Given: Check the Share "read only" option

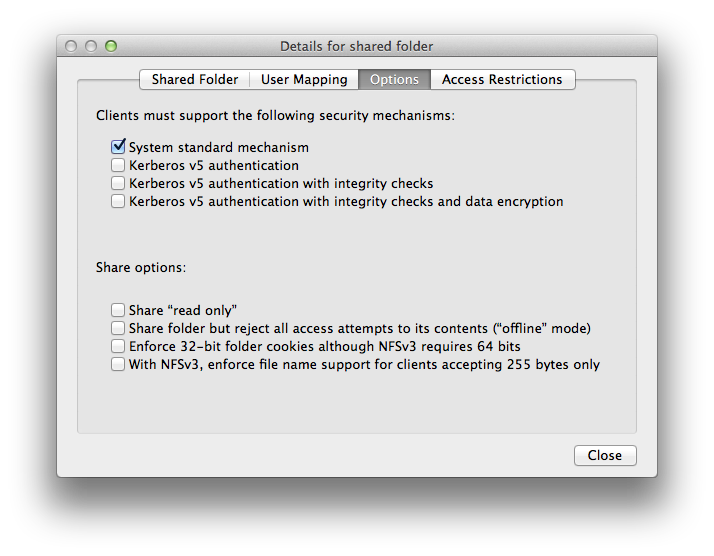Looking at the screenshot, I should (118, 310).
